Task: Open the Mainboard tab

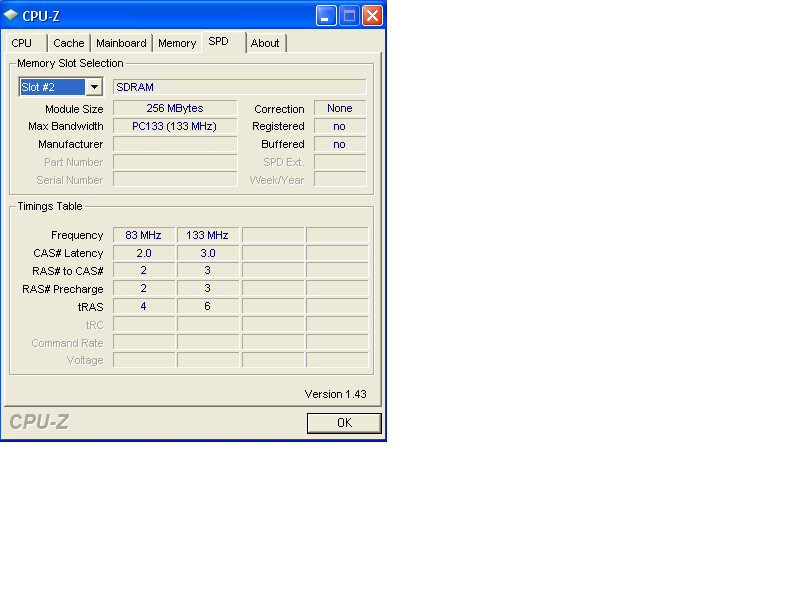Action: pos(121,43)
